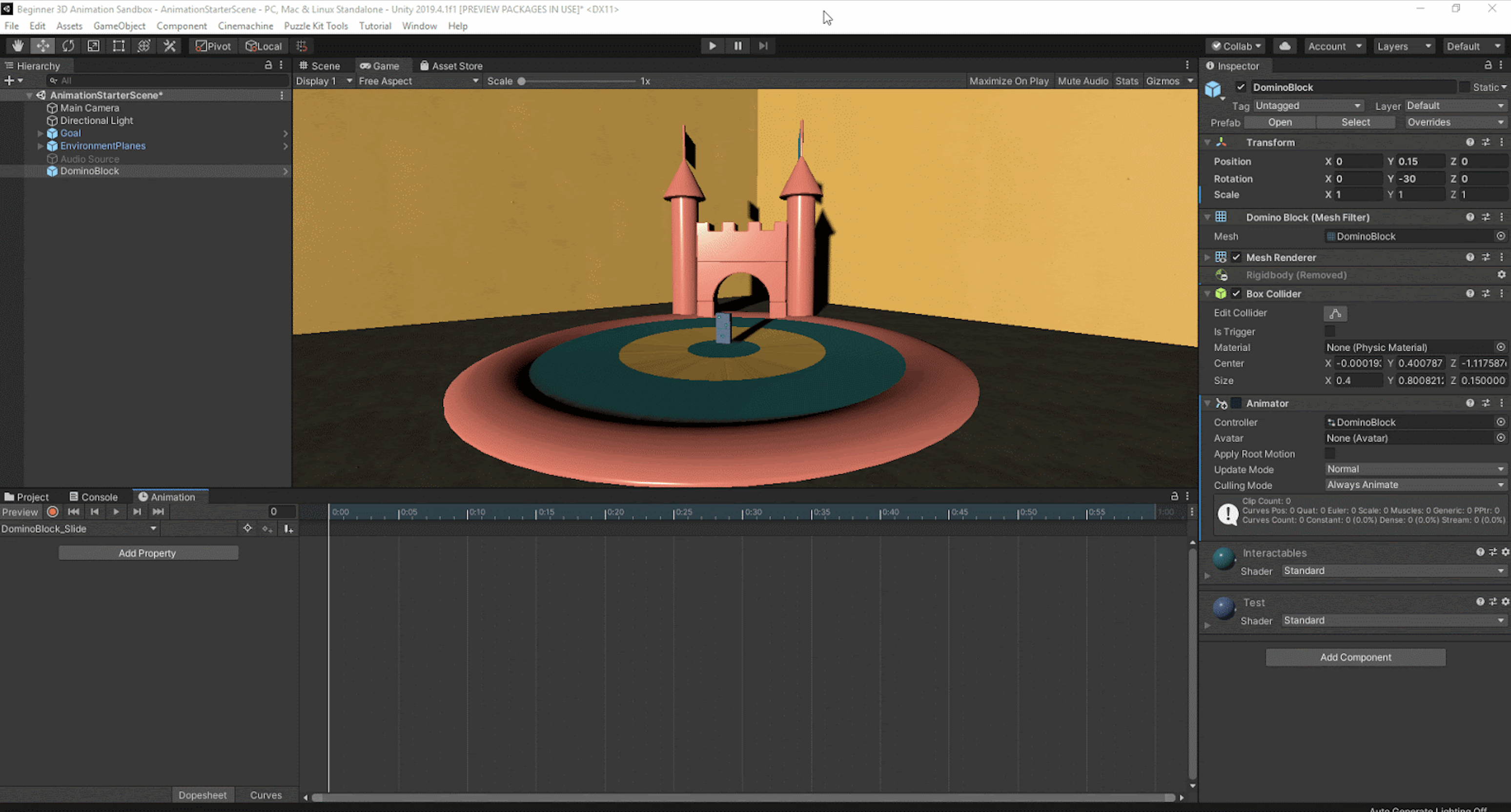Enable Is Trigger on the Box Collider
Image resolution: width=1511 pixels, height=812 pixels.
click(x=1330, y=331)
